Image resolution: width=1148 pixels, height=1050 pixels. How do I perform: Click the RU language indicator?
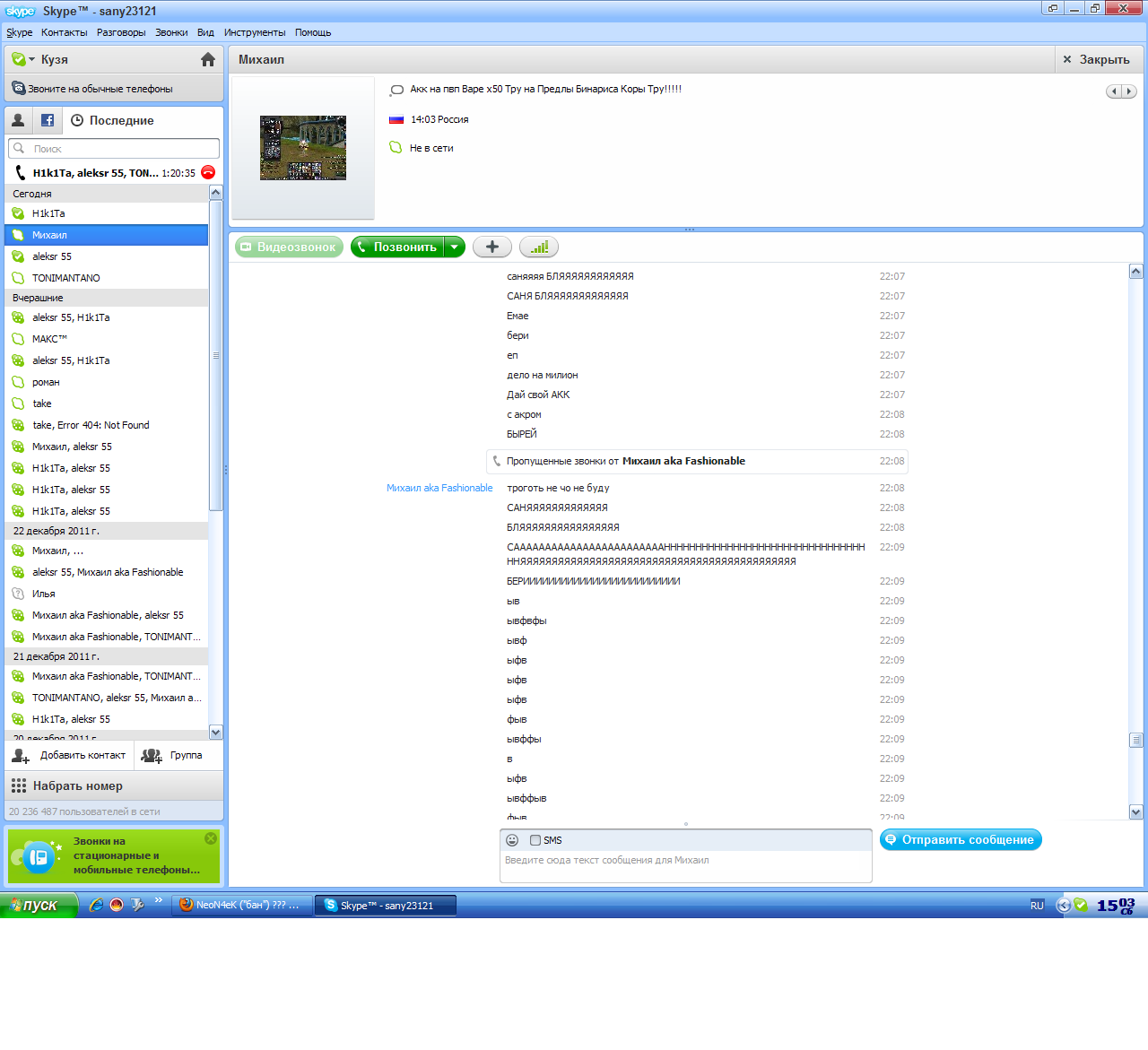pos(1037,906)
